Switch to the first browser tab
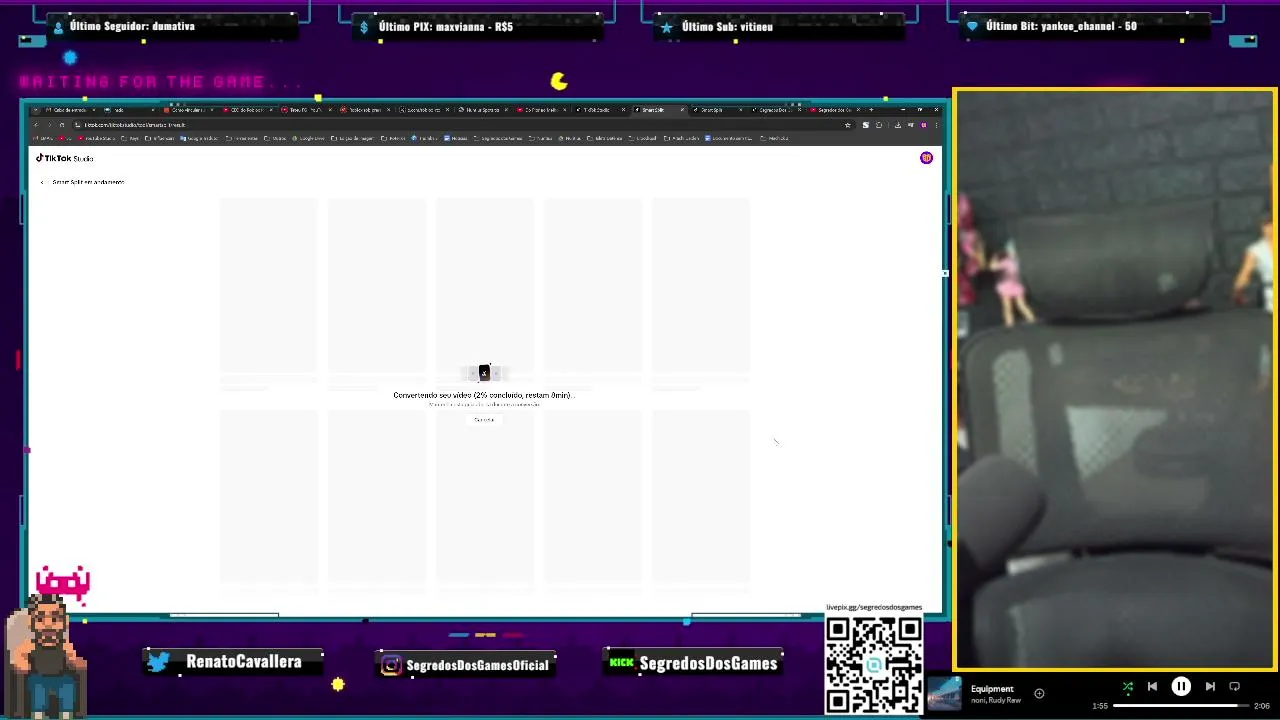1280x720 pixels. point(70,110)
